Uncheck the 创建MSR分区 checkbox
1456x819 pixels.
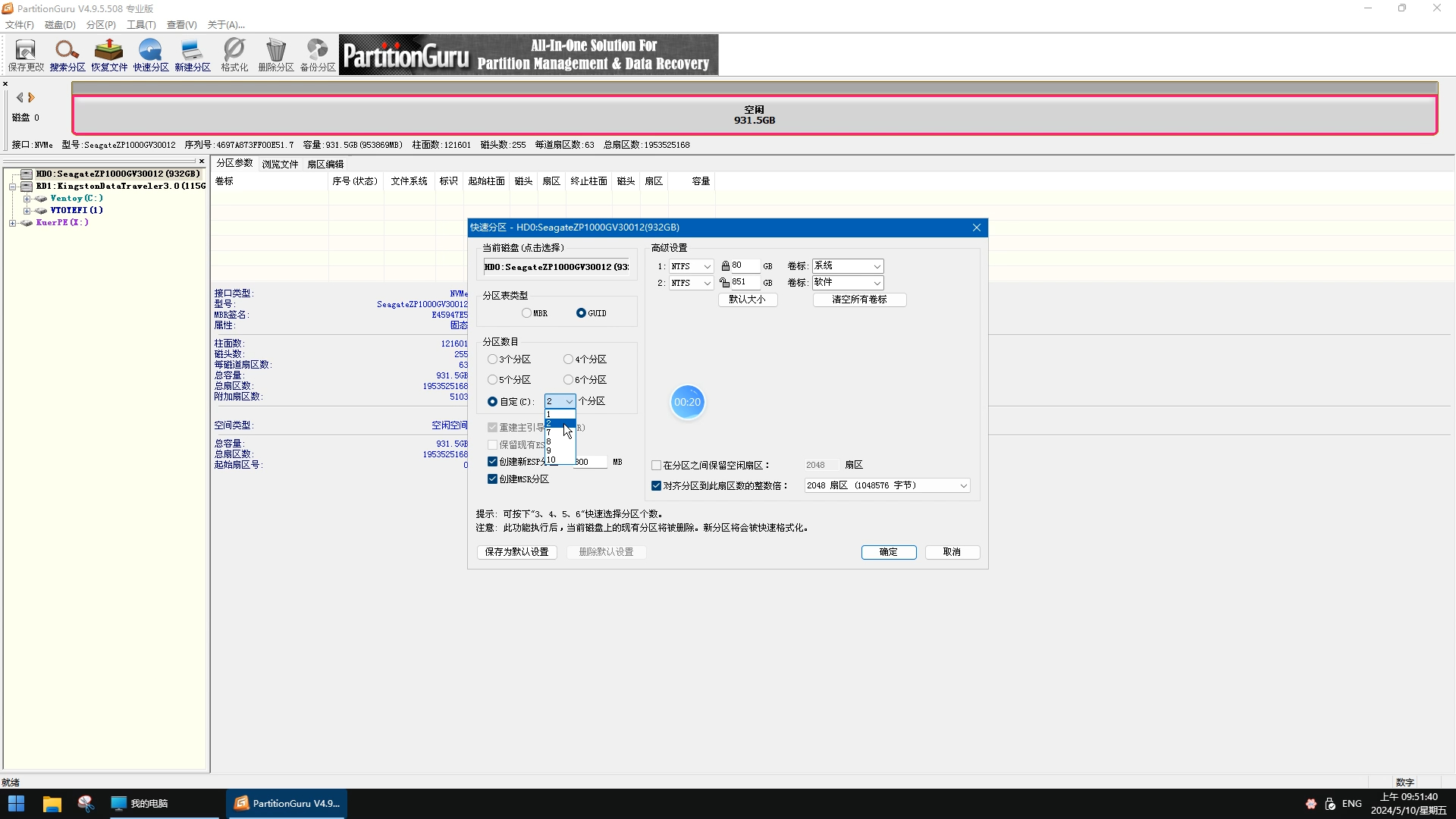pyautogui.click(x=492, y=479)
